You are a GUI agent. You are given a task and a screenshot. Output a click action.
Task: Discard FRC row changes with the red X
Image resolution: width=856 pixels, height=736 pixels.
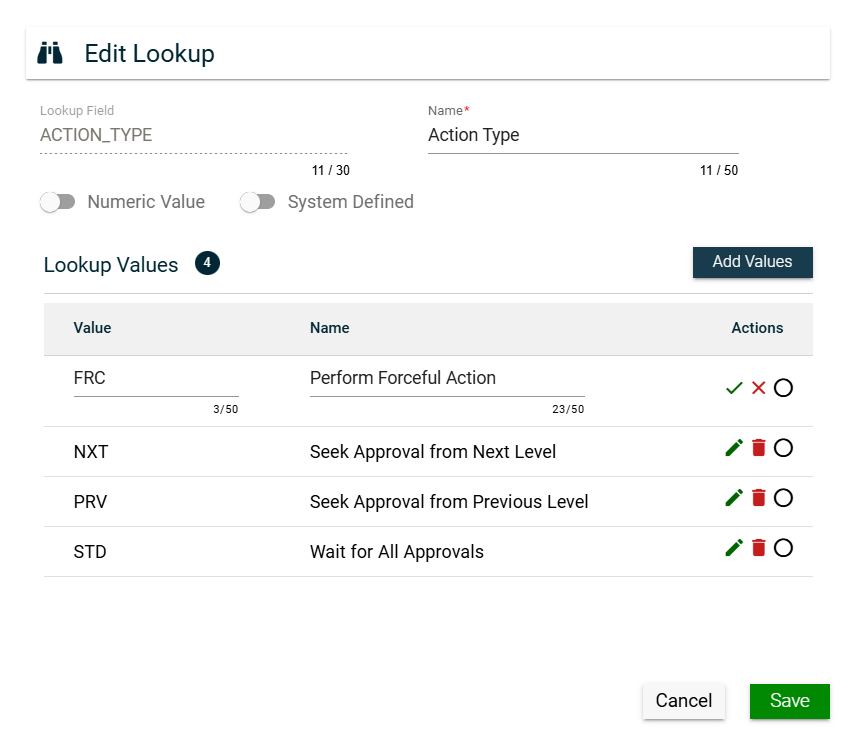coord(759,388)
